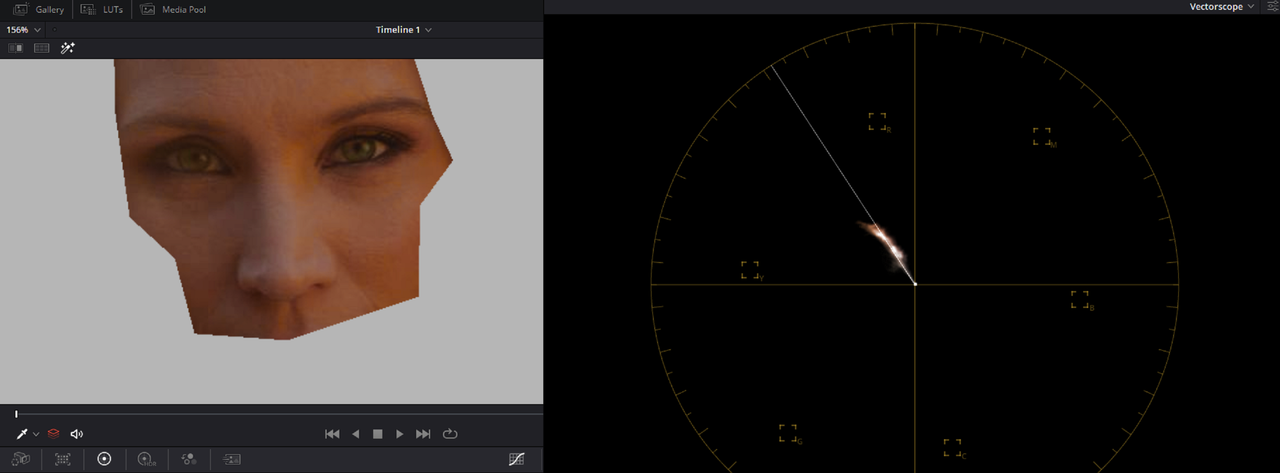The image size is (1280, 473).
Task: Open the vectorscope settings sliders icon
Action: (x=1272, y=6)
